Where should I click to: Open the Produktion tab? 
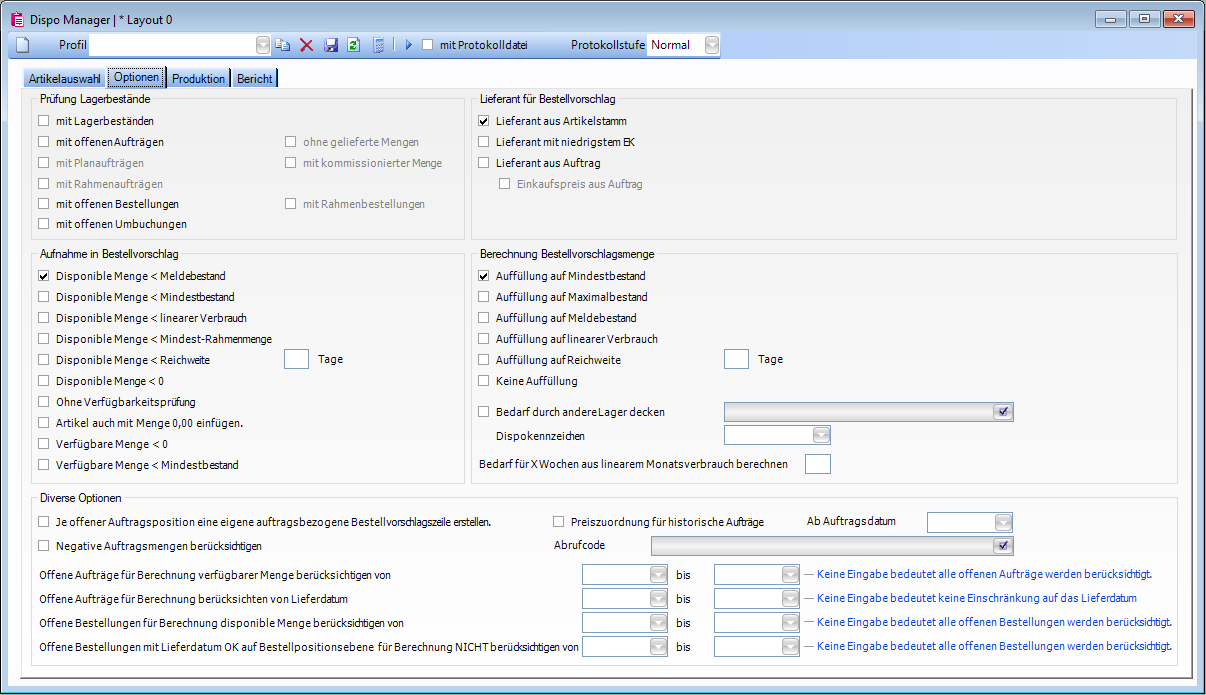click(x=198, y=79)
